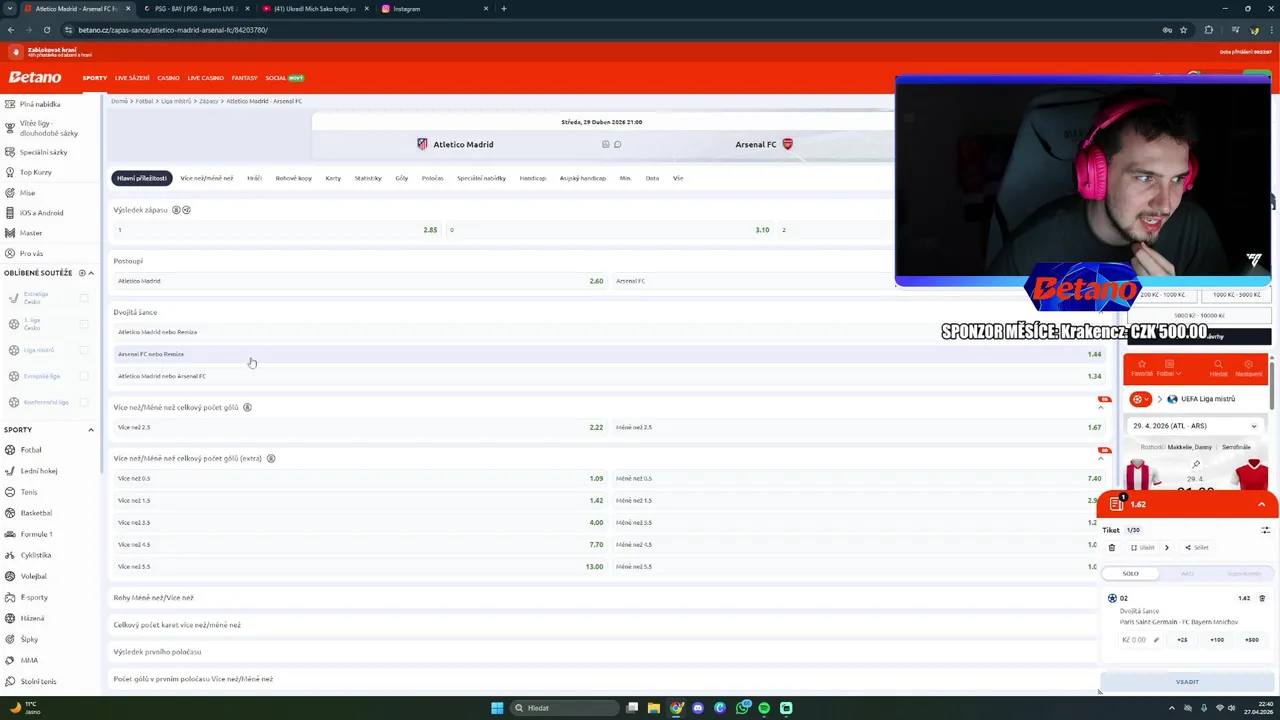Image resolution: width=1280 pixels, height=720 pixels.
Task: Switch to the Asijský handicap tab
Action: pyautogui.click(x=583, y=178)
